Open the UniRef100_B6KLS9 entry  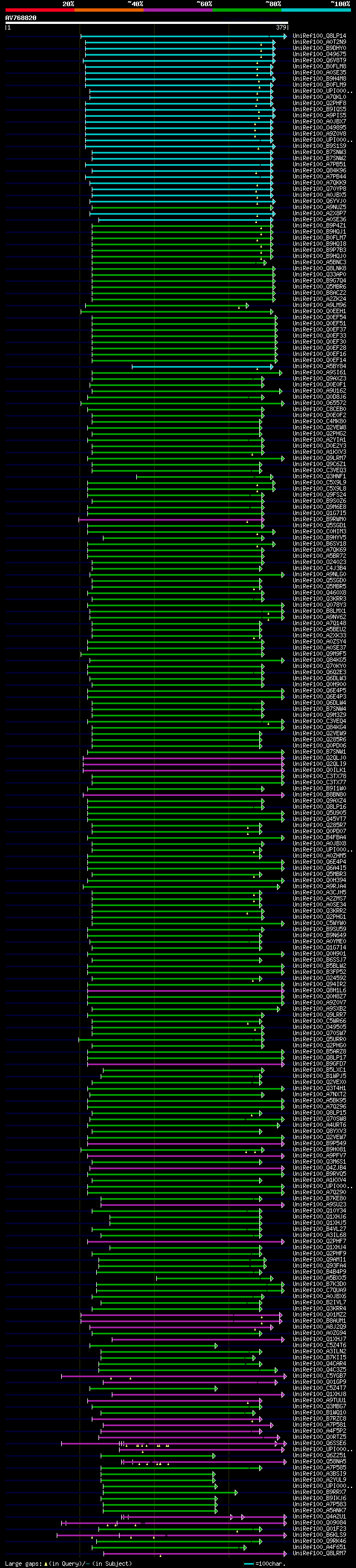click(x=319, y=1535)
